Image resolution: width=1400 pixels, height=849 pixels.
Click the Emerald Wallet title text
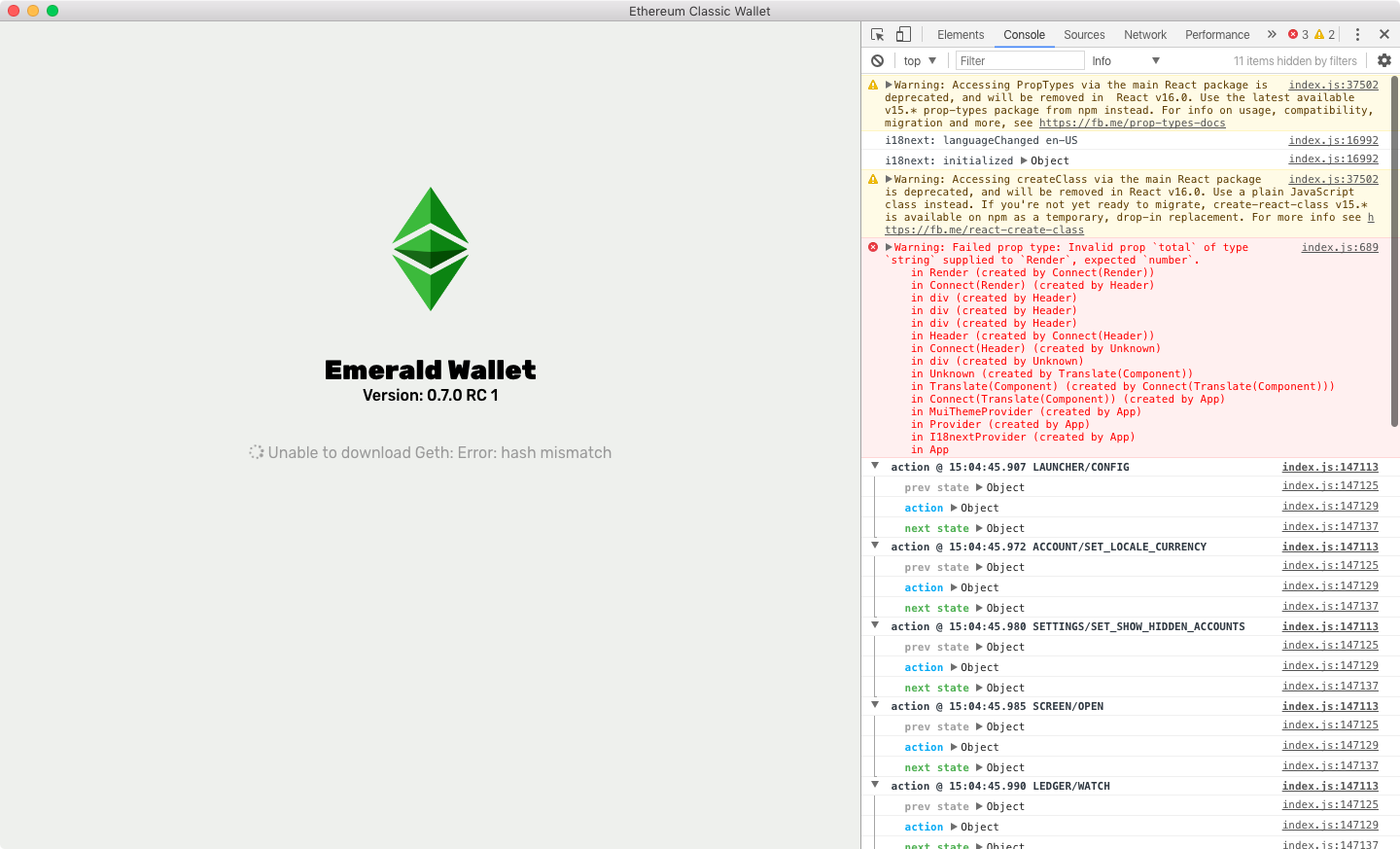[431, 370]
